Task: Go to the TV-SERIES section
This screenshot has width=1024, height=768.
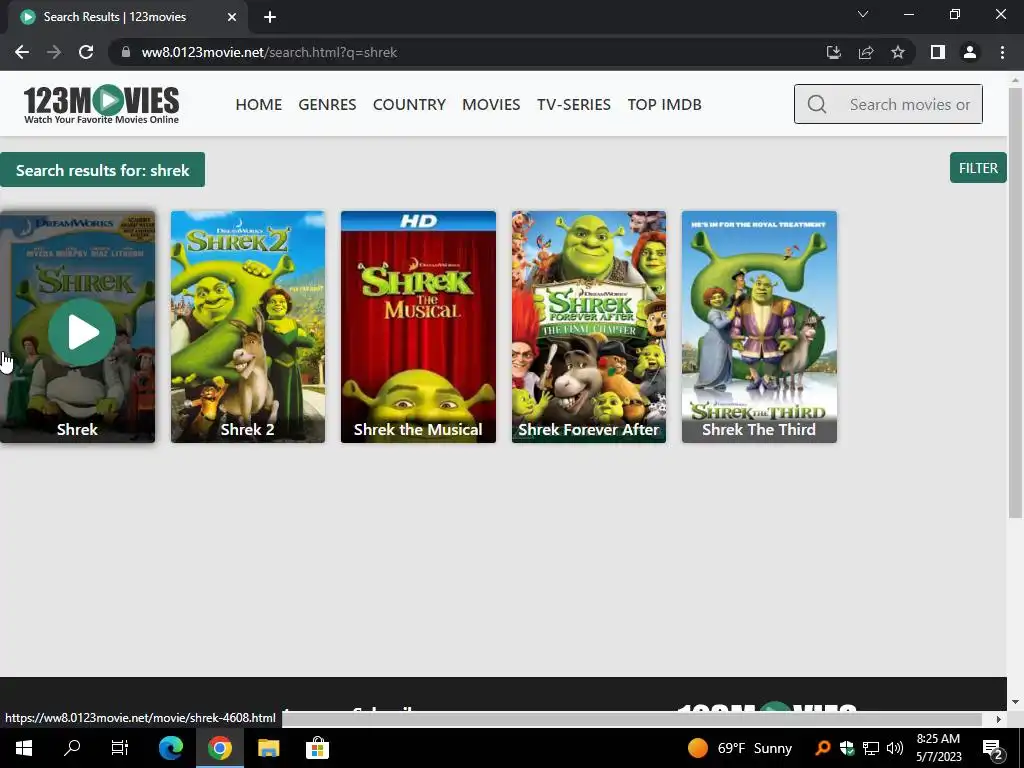Action: coord(573,104)
